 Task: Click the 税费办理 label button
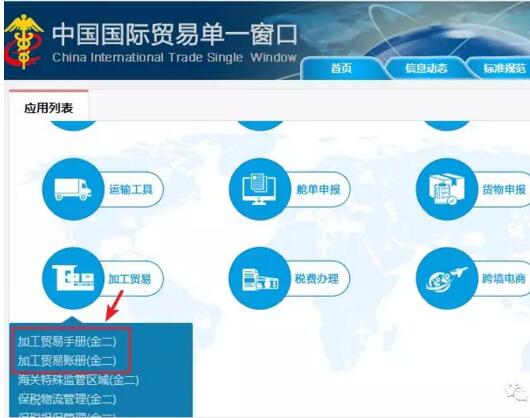pos(317,279)
